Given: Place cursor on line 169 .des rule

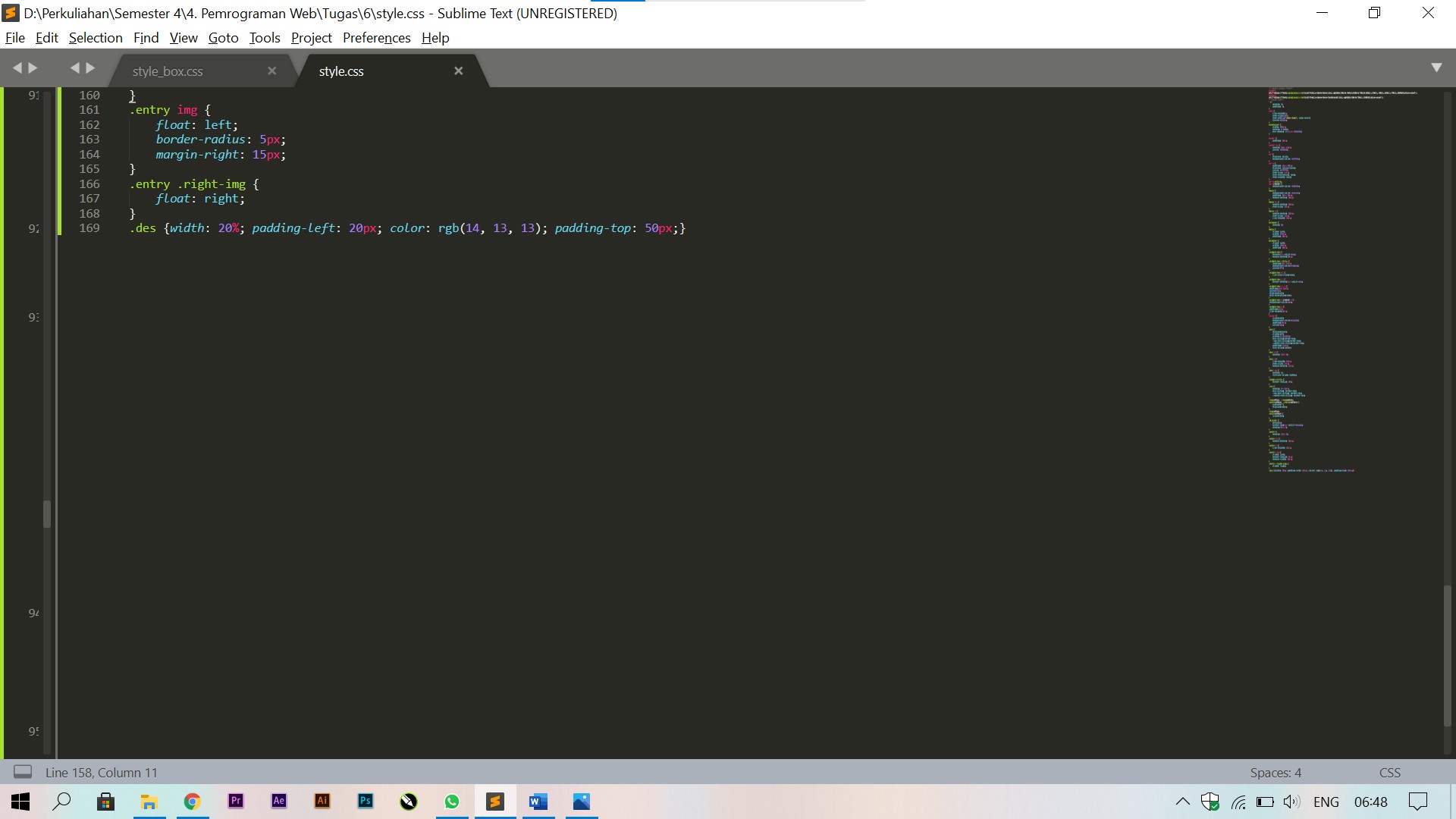Looking at the screenshot, I should click(x=407, y=228).
